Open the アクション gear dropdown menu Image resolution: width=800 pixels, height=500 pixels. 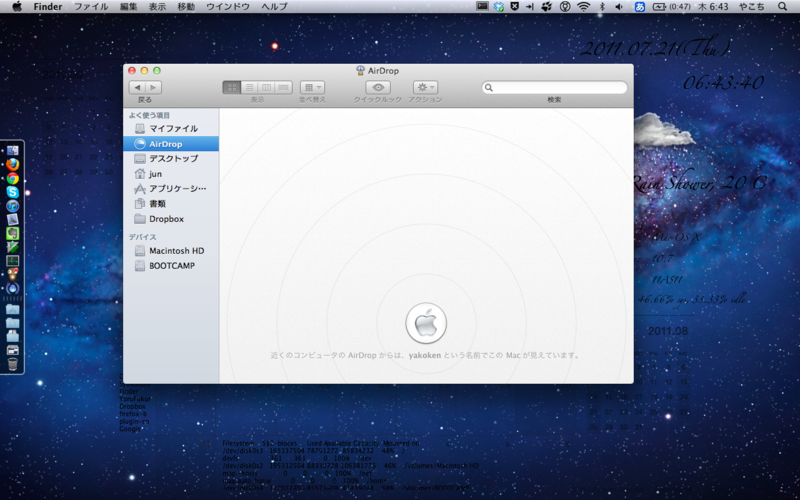click(x=426, y=87)
